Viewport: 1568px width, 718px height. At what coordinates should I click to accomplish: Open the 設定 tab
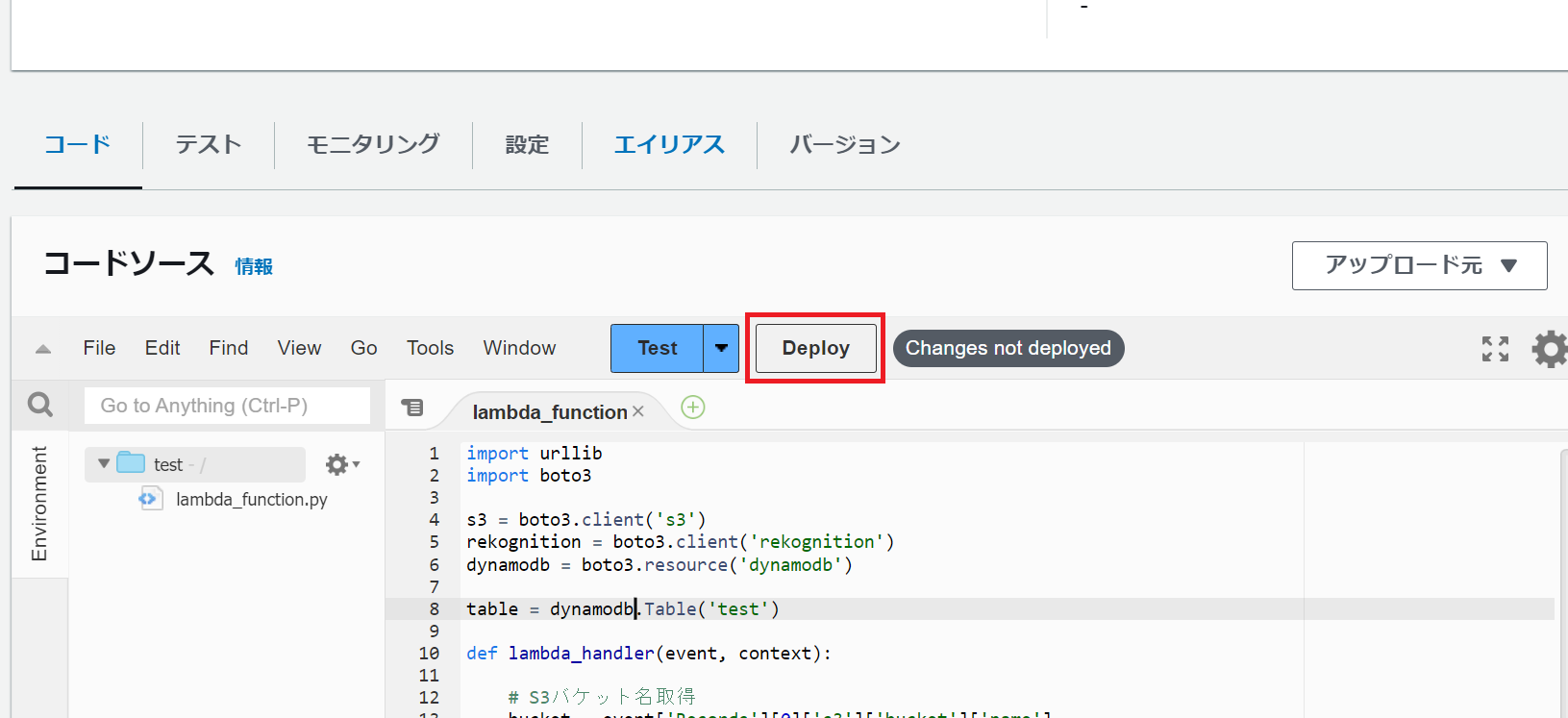point(527,145)
